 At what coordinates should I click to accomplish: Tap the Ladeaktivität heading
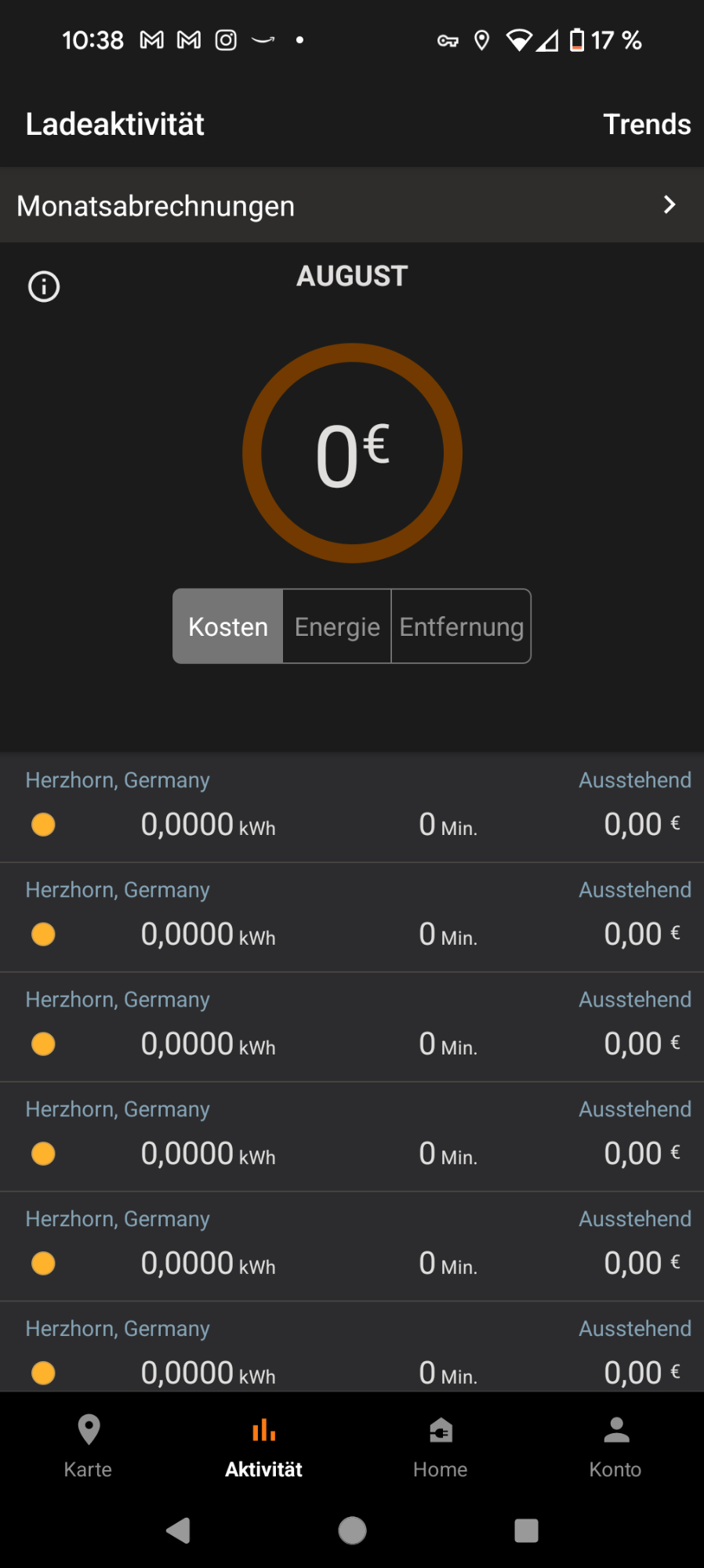coord(115,124)
